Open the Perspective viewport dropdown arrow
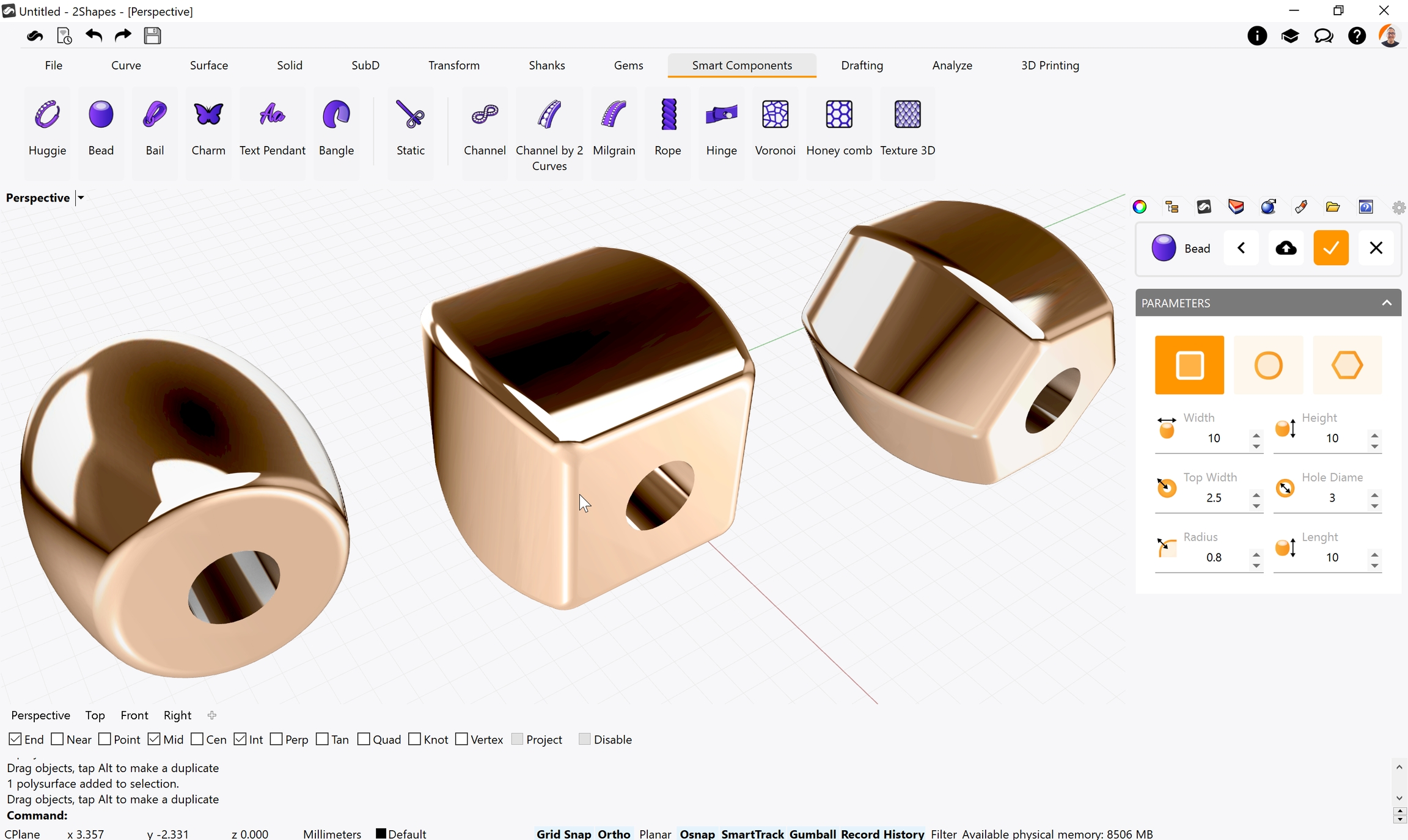The width and height of the screenshot is (1408, 840). pyautogui.click(x=81, y=198)
